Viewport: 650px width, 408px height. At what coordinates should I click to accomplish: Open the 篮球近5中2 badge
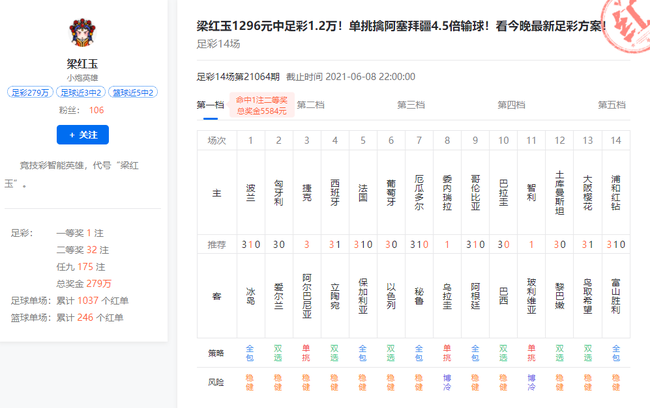(x=133, y=92)
